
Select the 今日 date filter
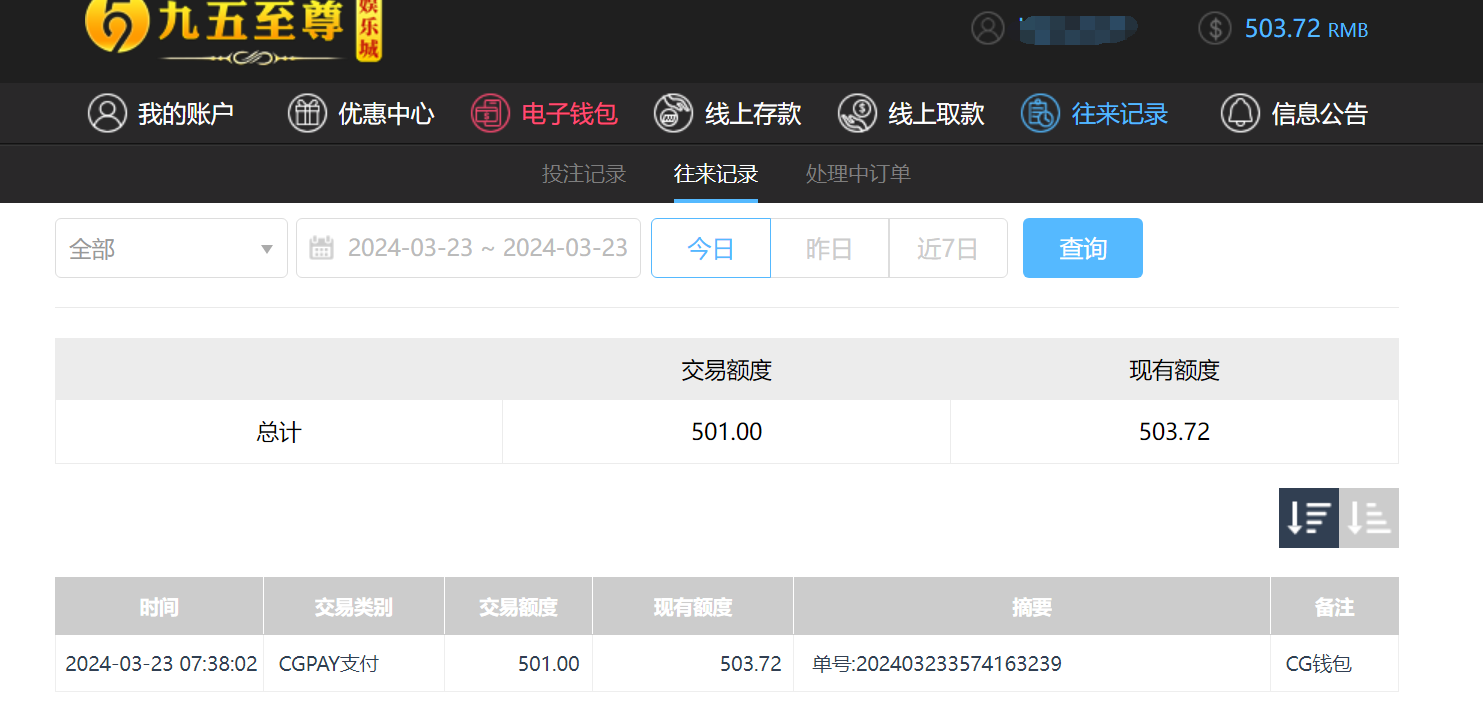click(711, 248)
